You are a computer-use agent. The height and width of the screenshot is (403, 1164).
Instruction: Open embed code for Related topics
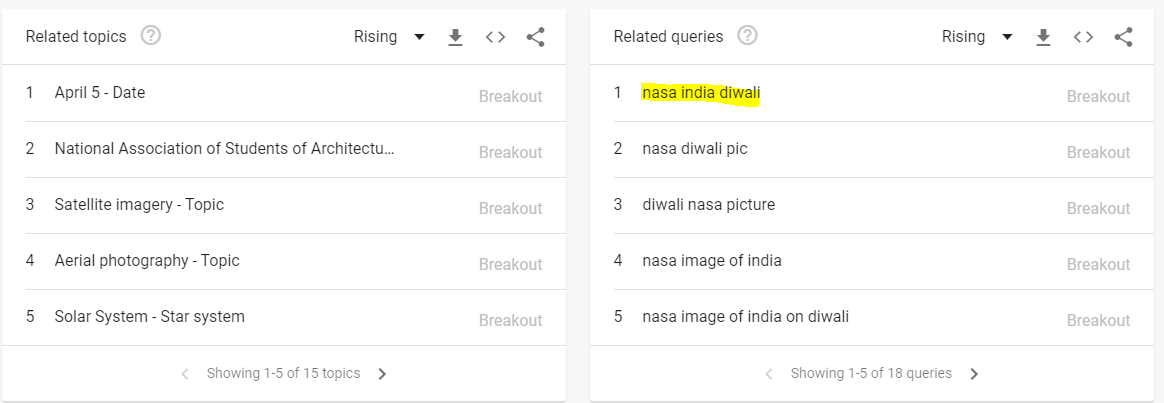(495, 37)
